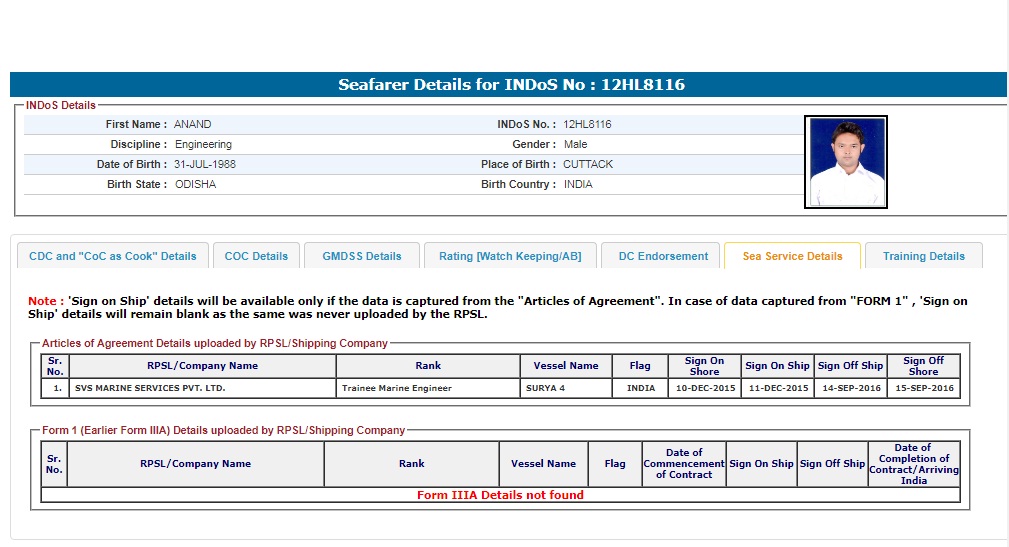
Task: Click the first name value ANAND
Action: [193, 124]
